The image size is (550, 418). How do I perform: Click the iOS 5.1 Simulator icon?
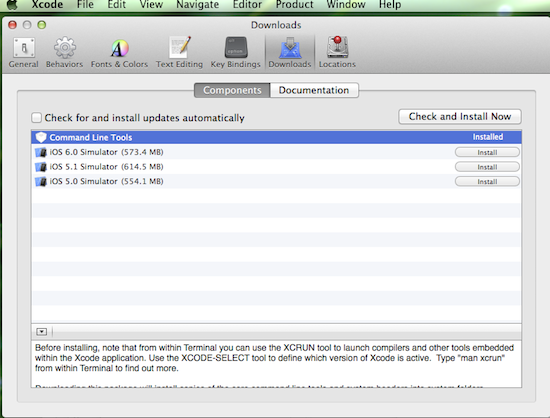click(x=41, y=167)
